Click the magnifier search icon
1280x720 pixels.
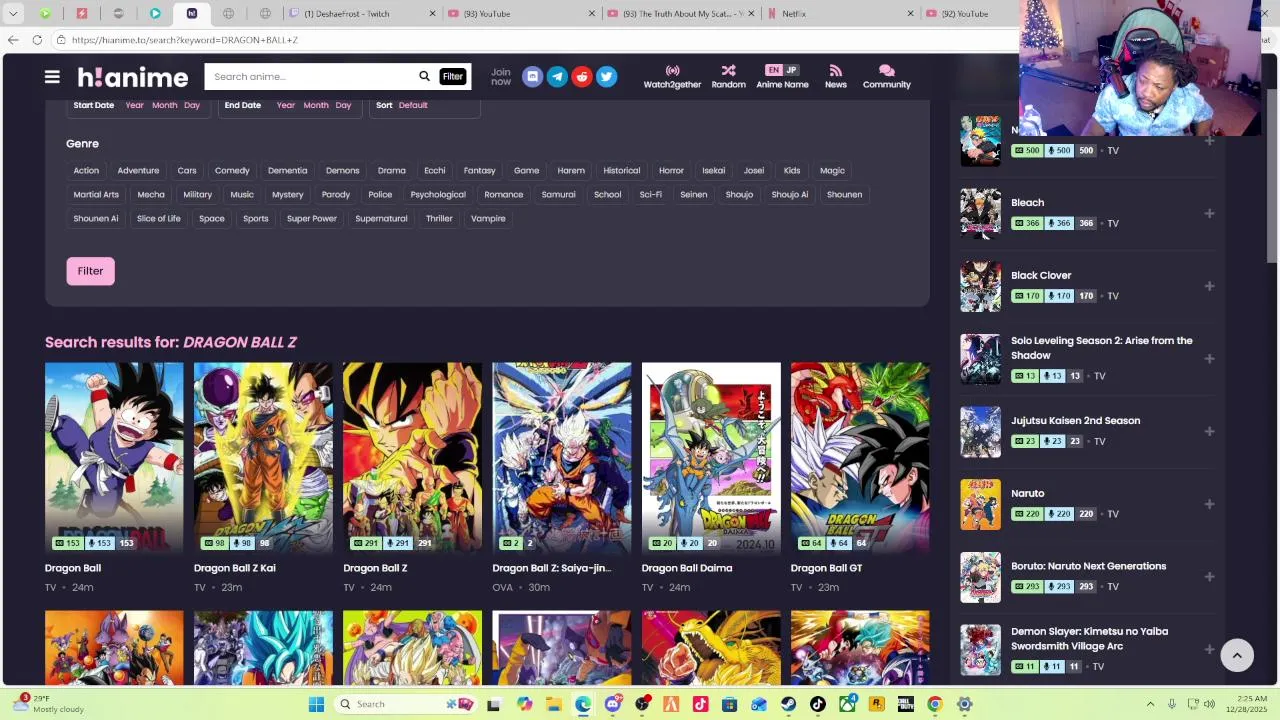pos(424,76)
